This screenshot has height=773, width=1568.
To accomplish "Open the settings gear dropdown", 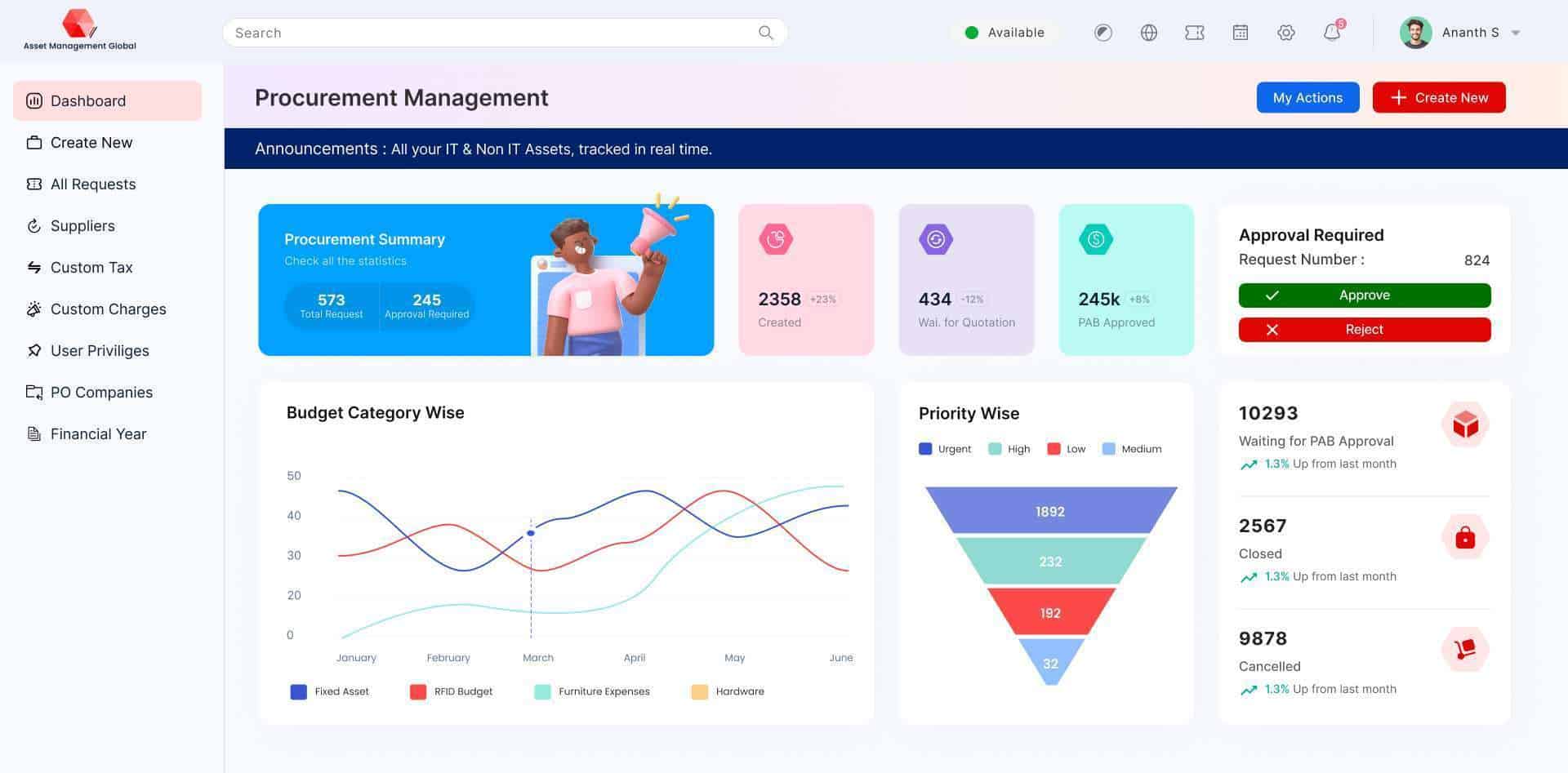I will pos(1285,33).
